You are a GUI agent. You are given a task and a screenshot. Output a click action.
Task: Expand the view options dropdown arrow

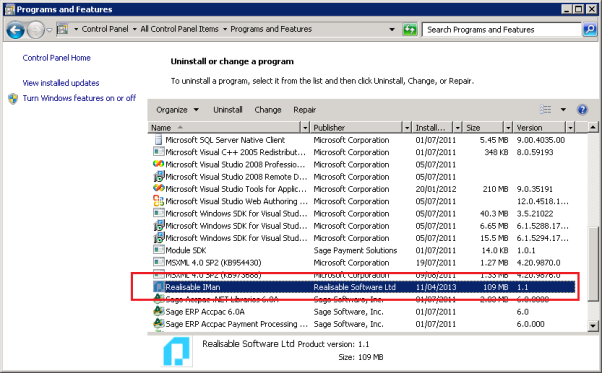coord(563,110)
